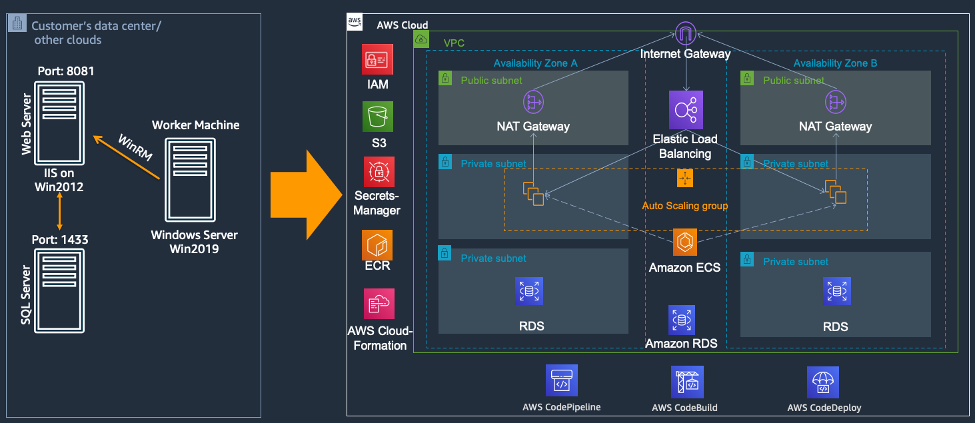Click the 'VPC' label

(x=454, y=44)
